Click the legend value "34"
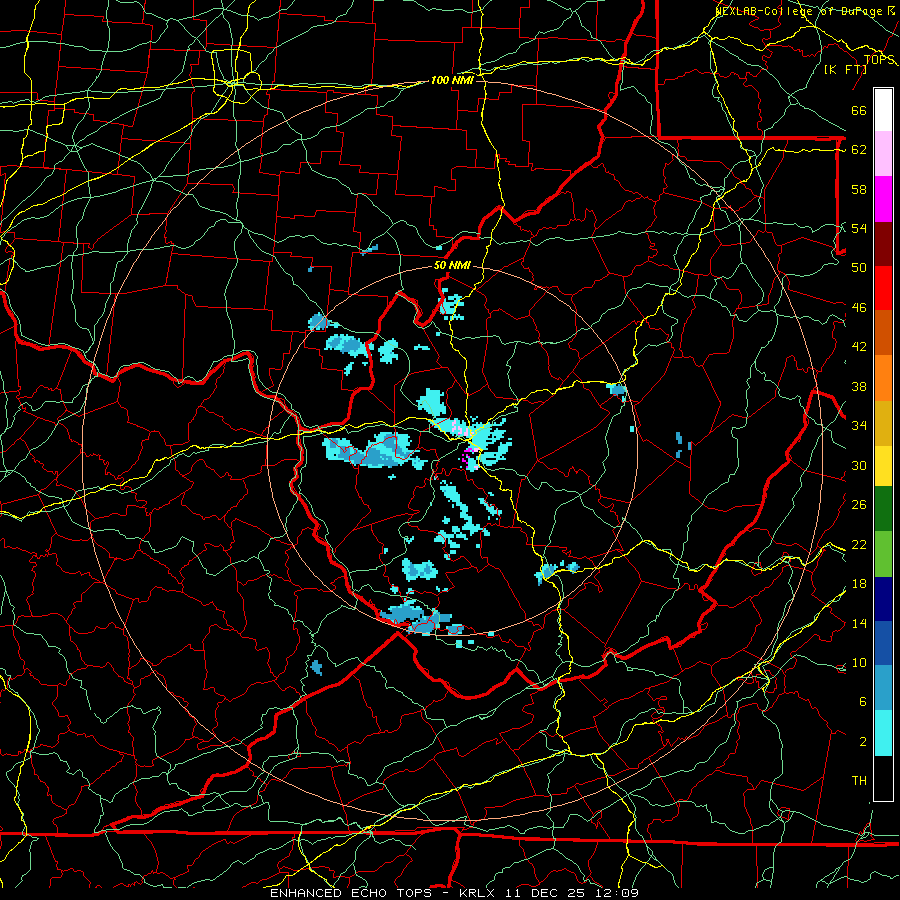This screenshot has height=900, width=900. pos(859,425)
